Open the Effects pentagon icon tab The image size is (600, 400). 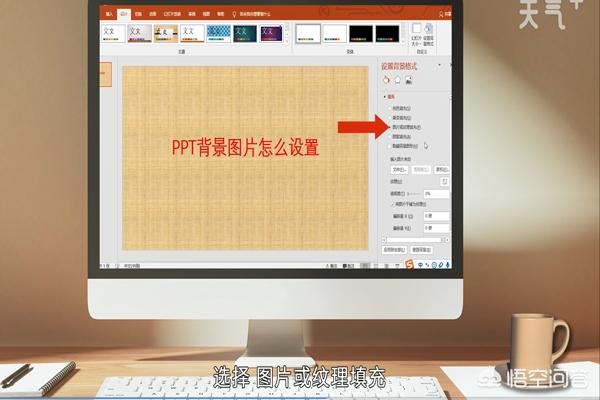pyautogui.click(x=398, y=80)
